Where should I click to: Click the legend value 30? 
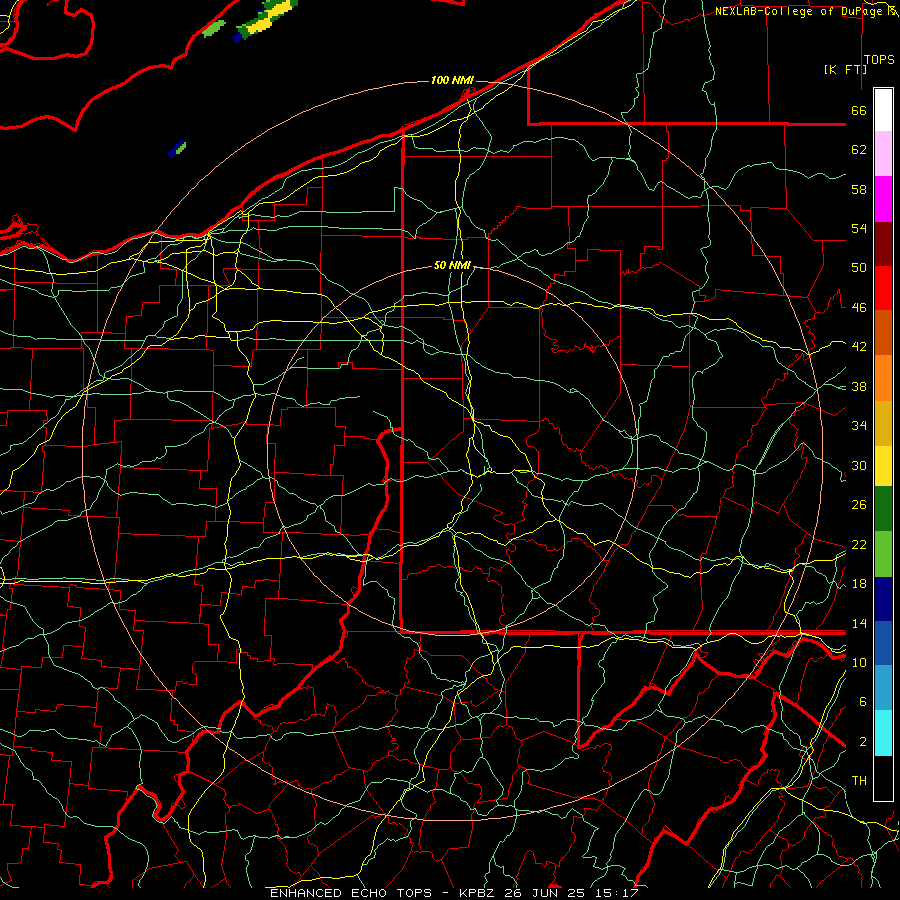click(x=859, y=465)
